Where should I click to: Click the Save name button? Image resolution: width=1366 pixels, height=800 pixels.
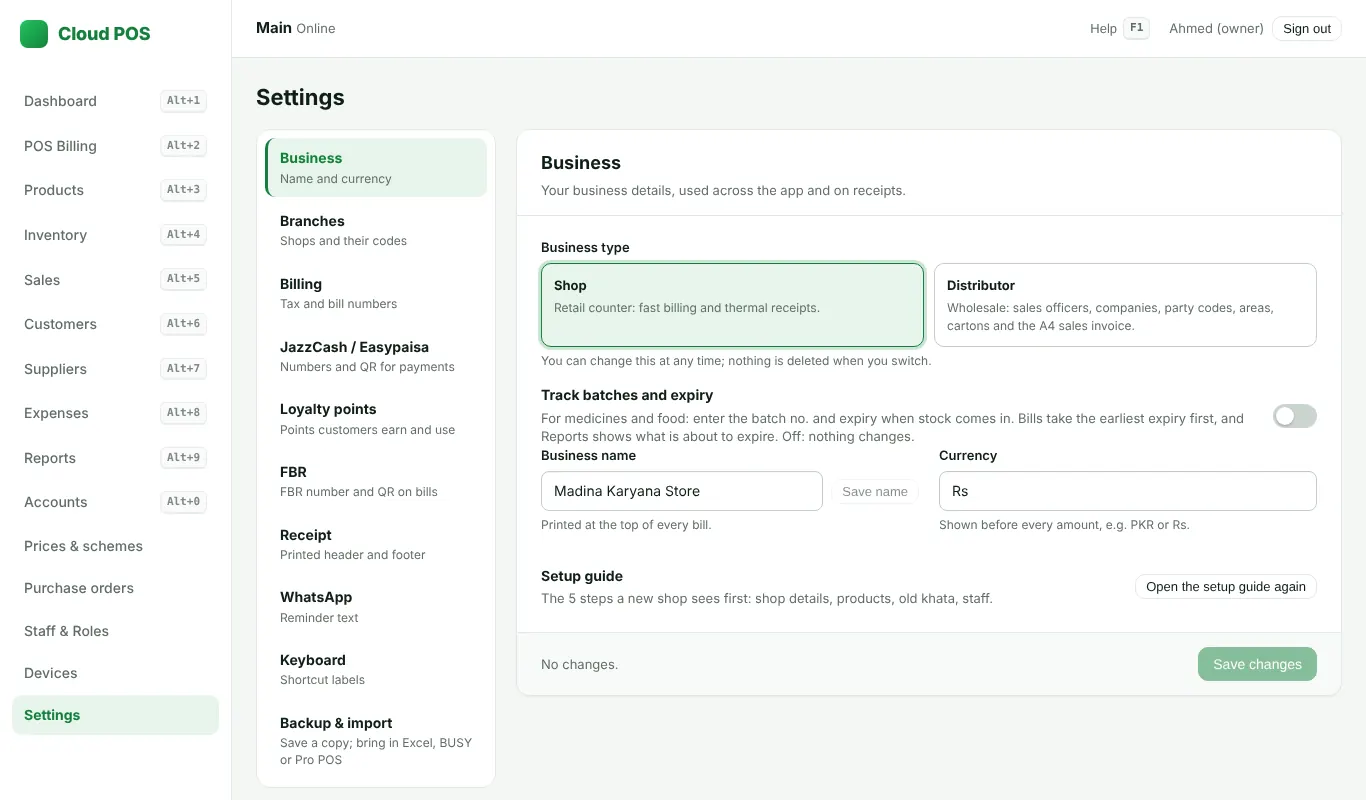pos(875,491)
